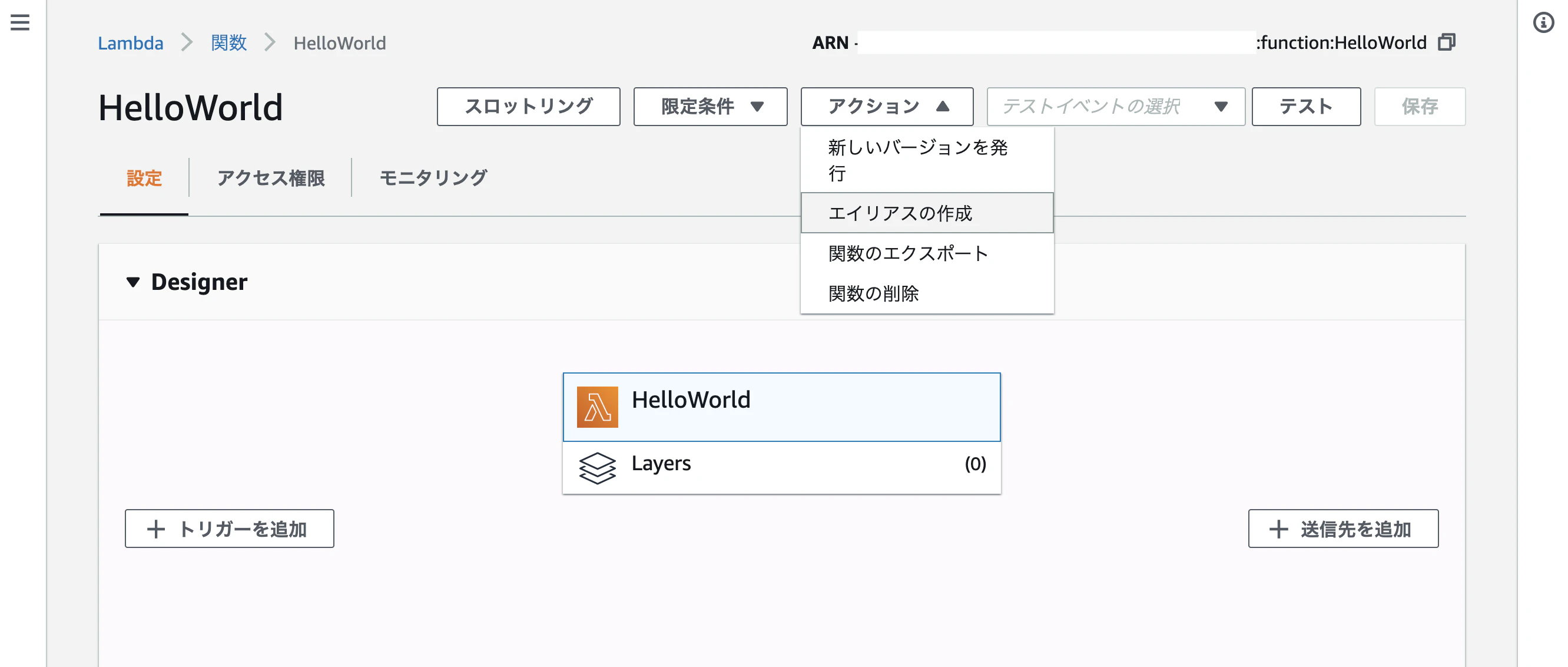1568x667 pixels.
Task: Switch to the モニタリング tab
Action: [x=433, y=178]
